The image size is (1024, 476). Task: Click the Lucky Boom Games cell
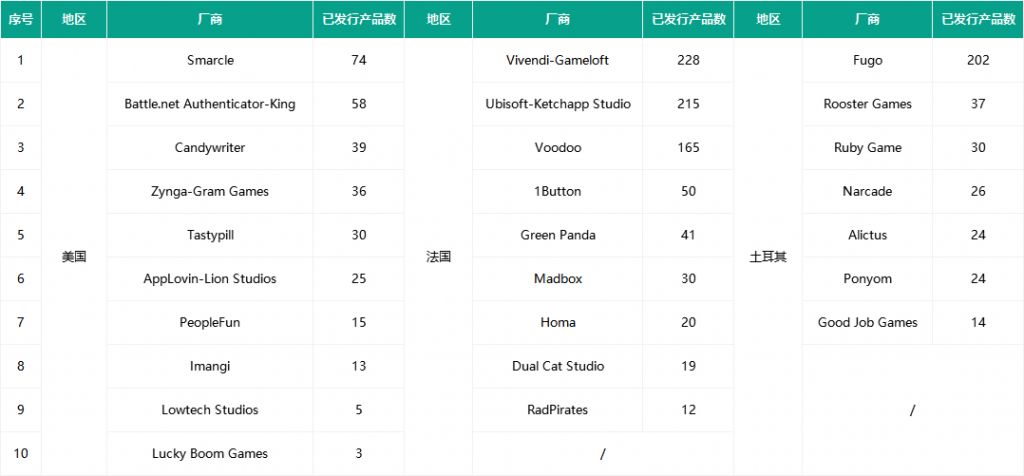(x=210, y=454)
